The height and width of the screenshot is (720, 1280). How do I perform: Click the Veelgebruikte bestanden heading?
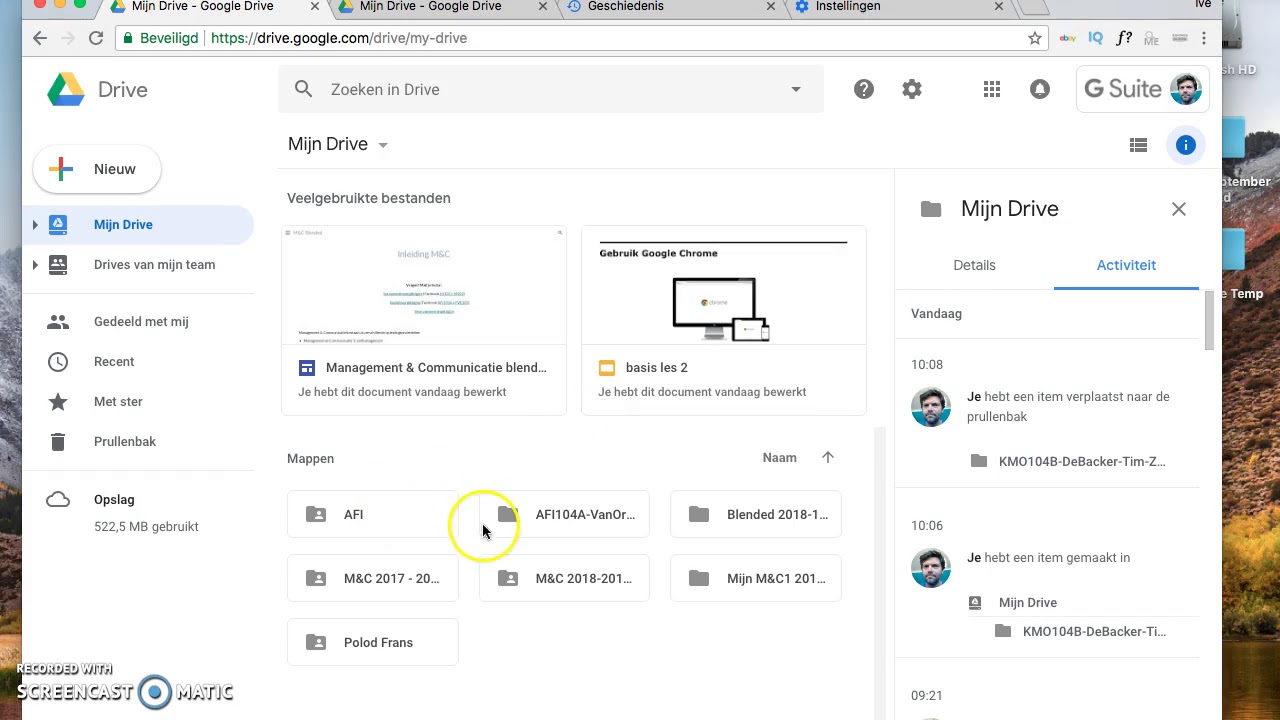pyautogui.click(x=369, y=198)
